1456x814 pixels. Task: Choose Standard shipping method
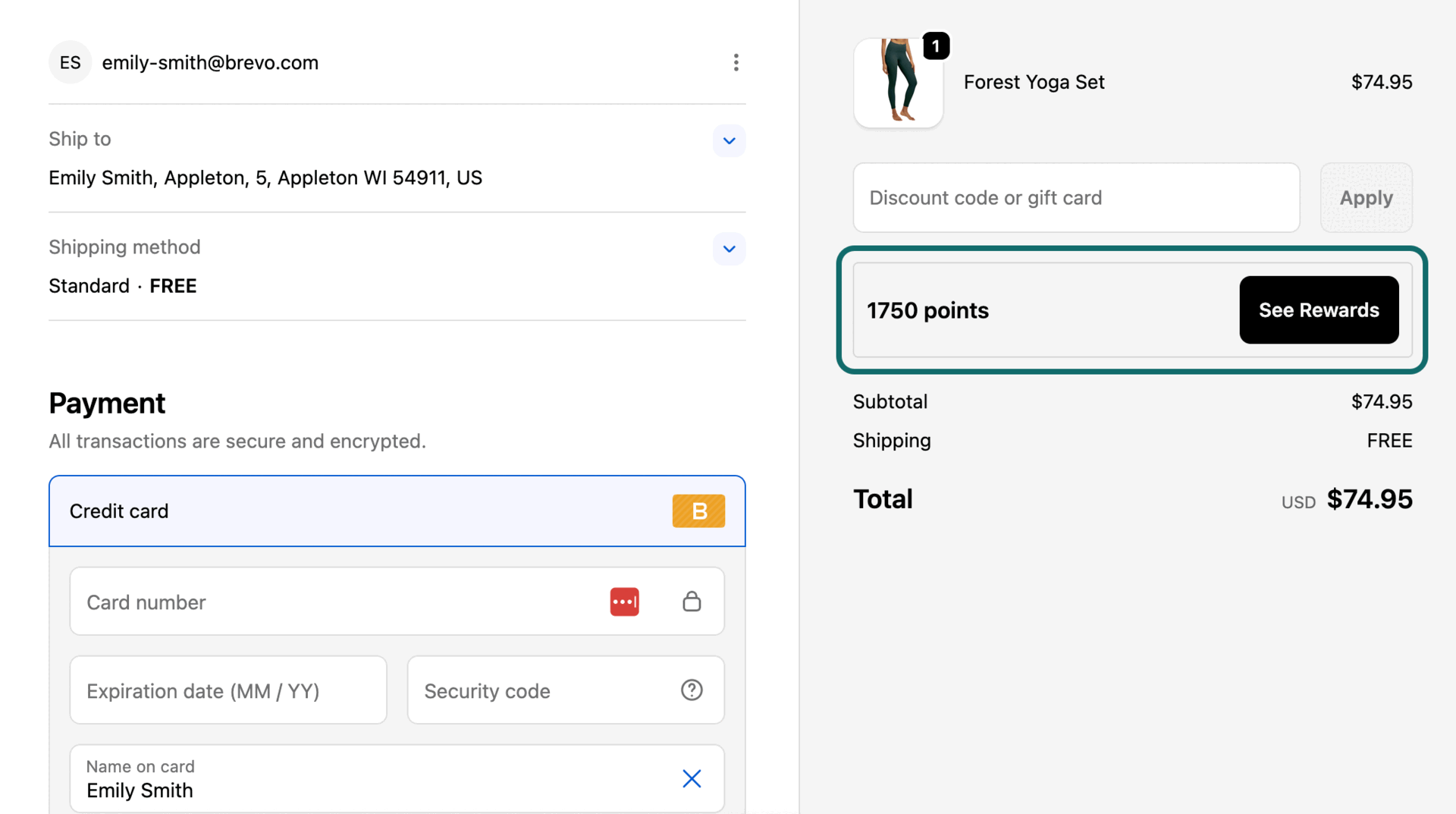pyautogui.click(x=89, y=286)
